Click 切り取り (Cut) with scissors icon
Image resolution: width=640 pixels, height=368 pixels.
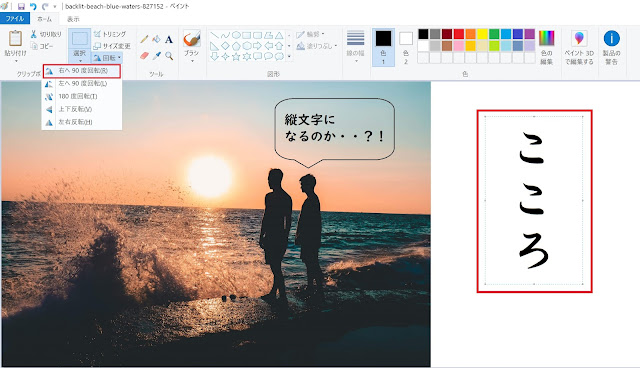[46, 34]
